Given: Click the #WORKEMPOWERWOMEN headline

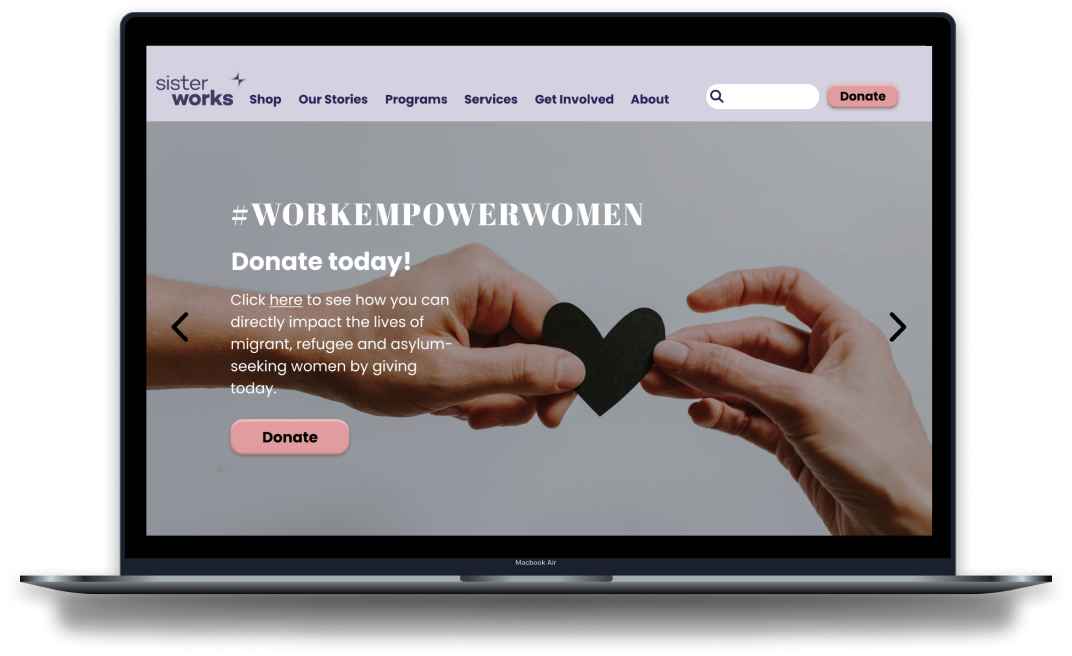Looking at the screenshot, I should point(437,215).
